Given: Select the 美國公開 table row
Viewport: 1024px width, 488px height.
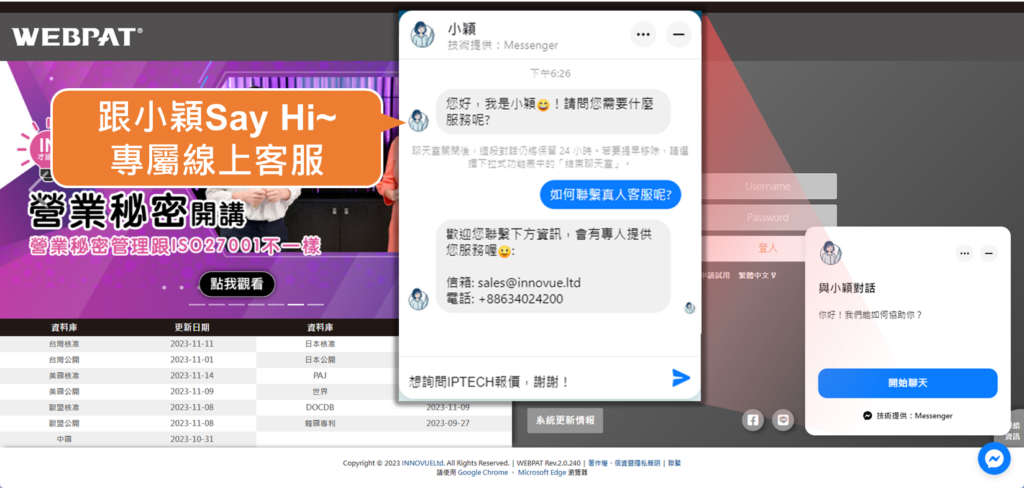Looking at the screenshot, I should pos(128,391).
